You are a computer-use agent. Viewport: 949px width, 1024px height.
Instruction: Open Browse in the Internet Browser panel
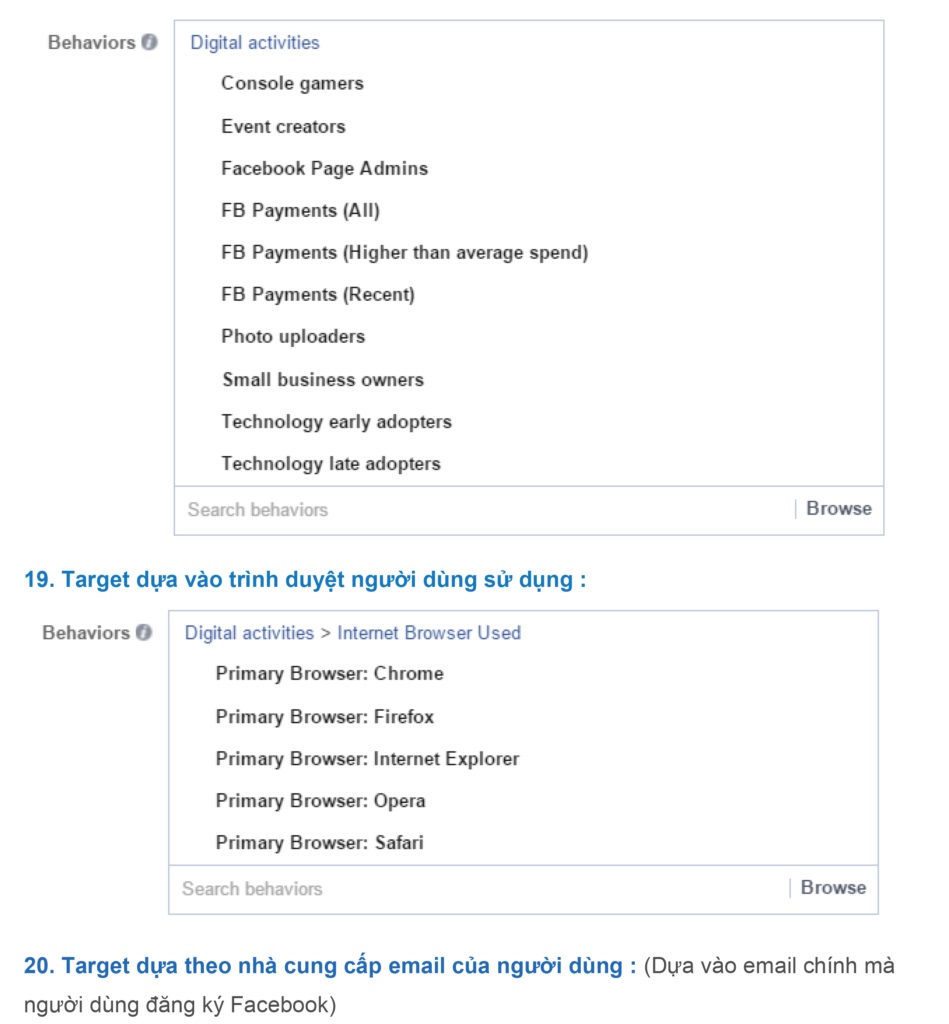pos(834,886)
